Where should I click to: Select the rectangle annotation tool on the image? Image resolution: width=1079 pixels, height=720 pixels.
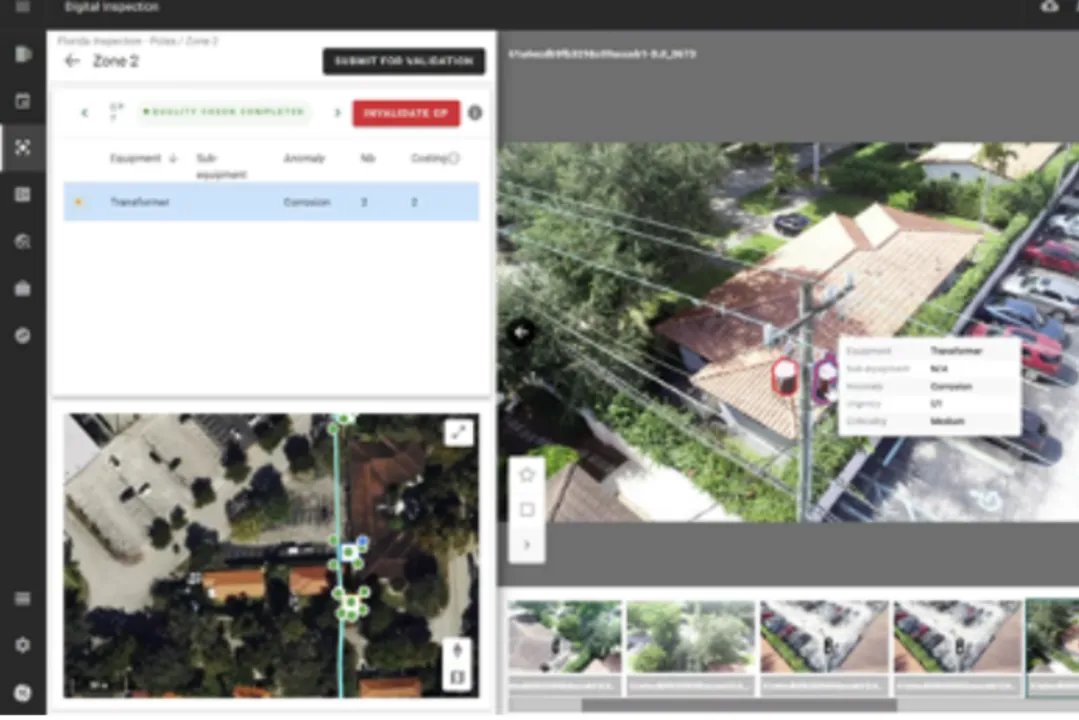(527, 509)
